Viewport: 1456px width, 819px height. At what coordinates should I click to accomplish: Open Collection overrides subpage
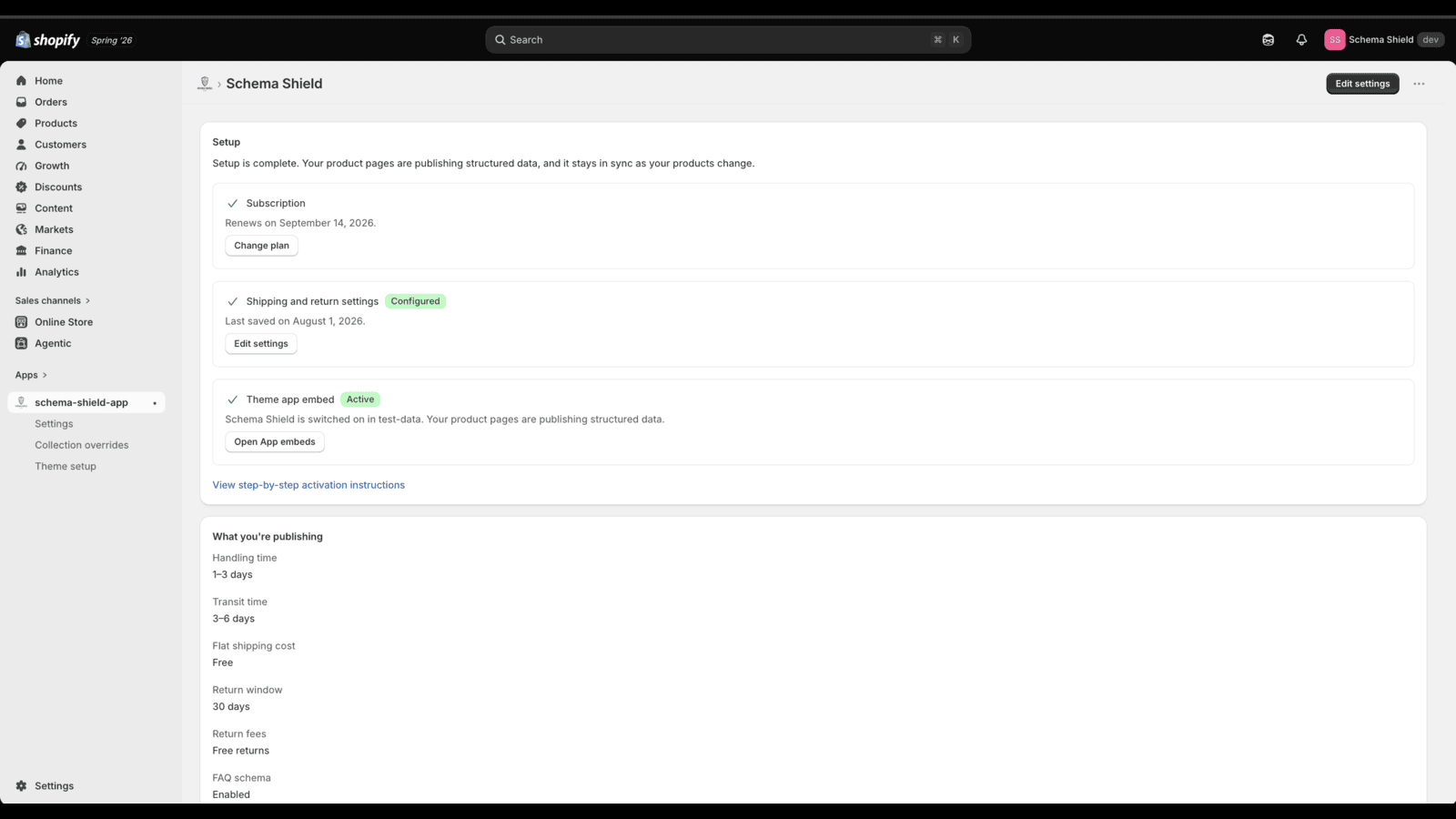click(82, 445)
